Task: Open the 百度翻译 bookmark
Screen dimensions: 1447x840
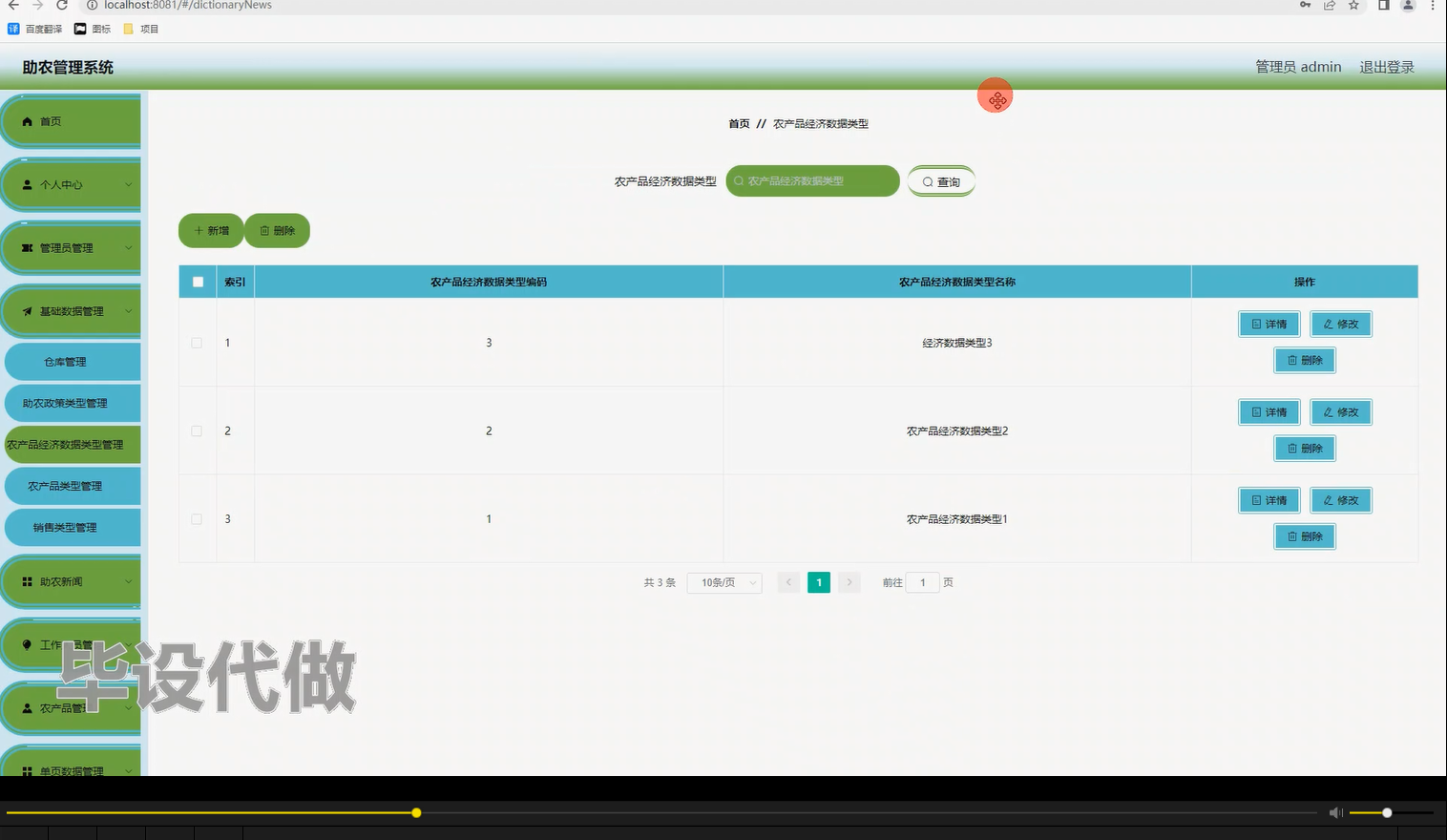Action: tap(35, 29)
